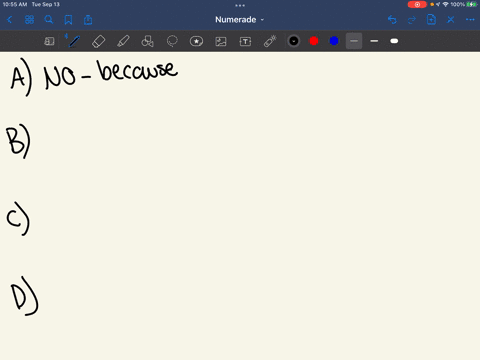
Task: Choose the red pen color
Action: 314,41
